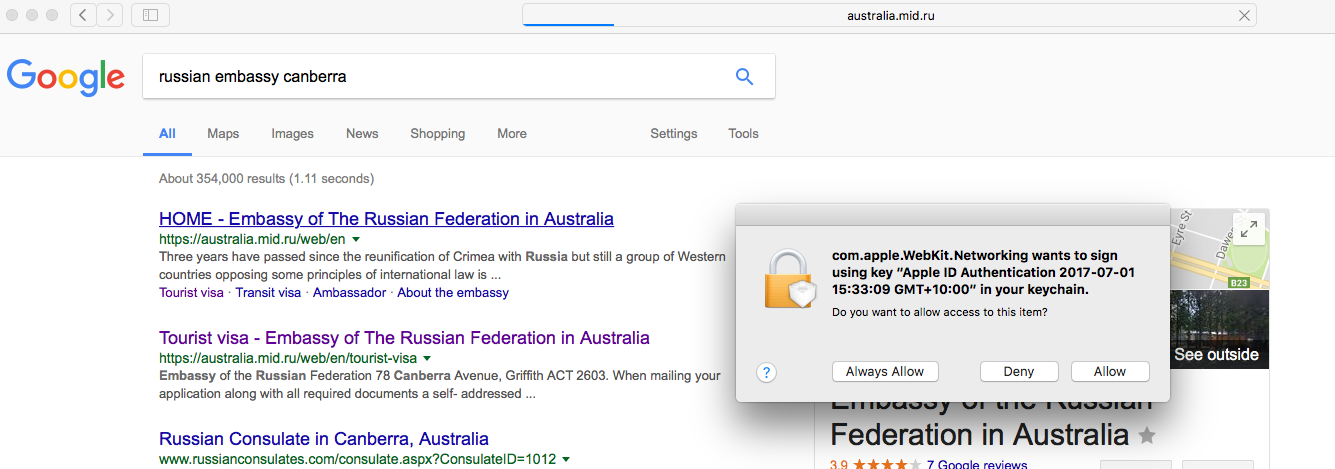Expand arrow beside russianconsulates.com URL
This screenshot has width=1335, height=469.
coord(566,460)
